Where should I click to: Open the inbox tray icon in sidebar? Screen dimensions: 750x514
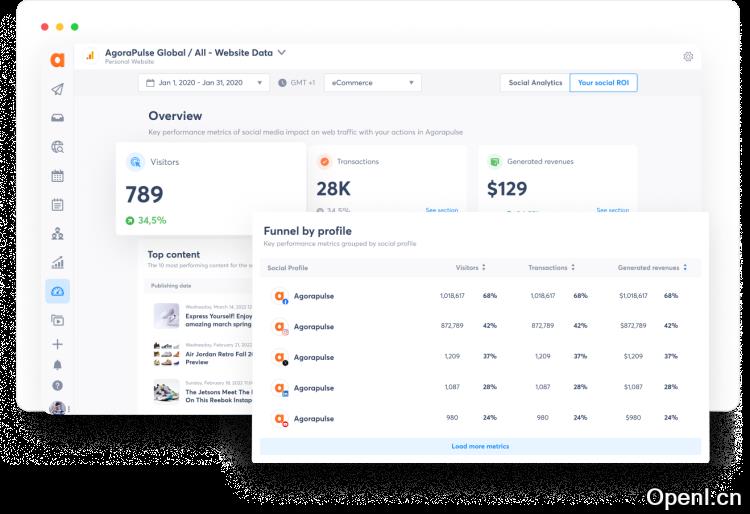click(x=57, y=118)
